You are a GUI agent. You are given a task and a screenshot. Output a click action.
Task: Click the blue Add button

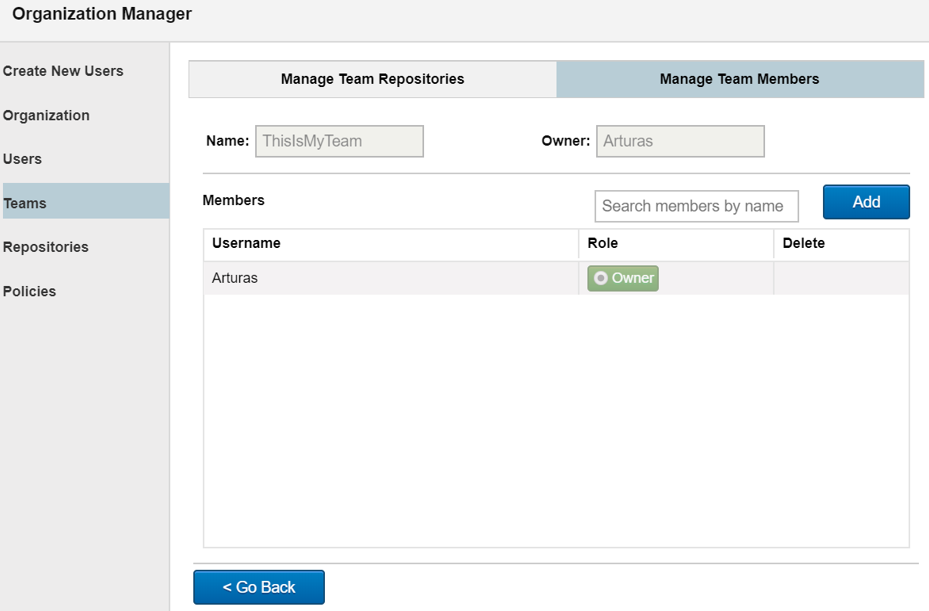866,202
